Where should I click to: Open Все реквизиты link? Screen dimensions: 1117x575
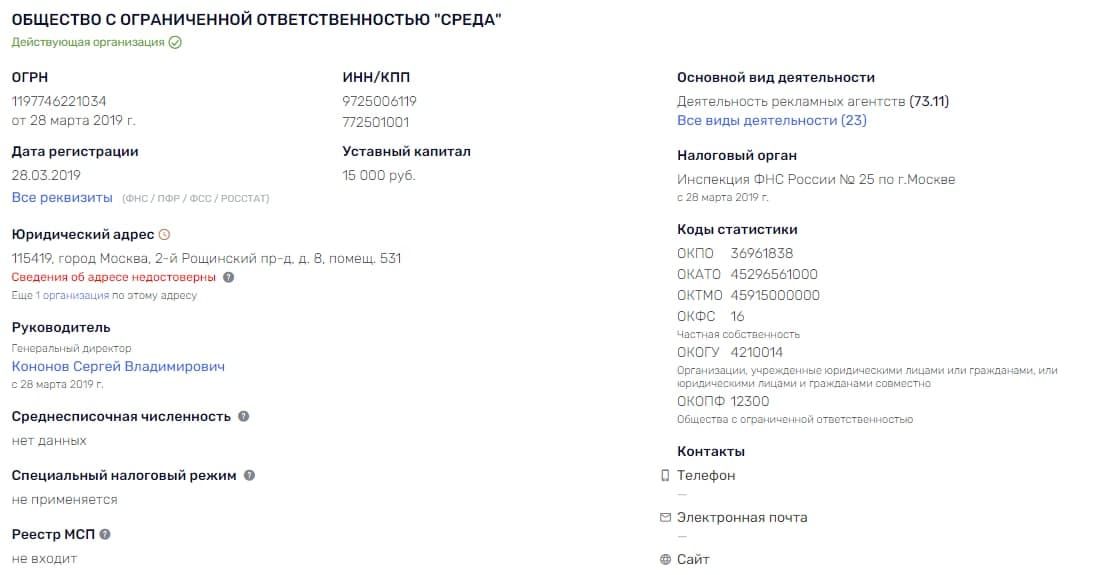[x=62, y=198]
